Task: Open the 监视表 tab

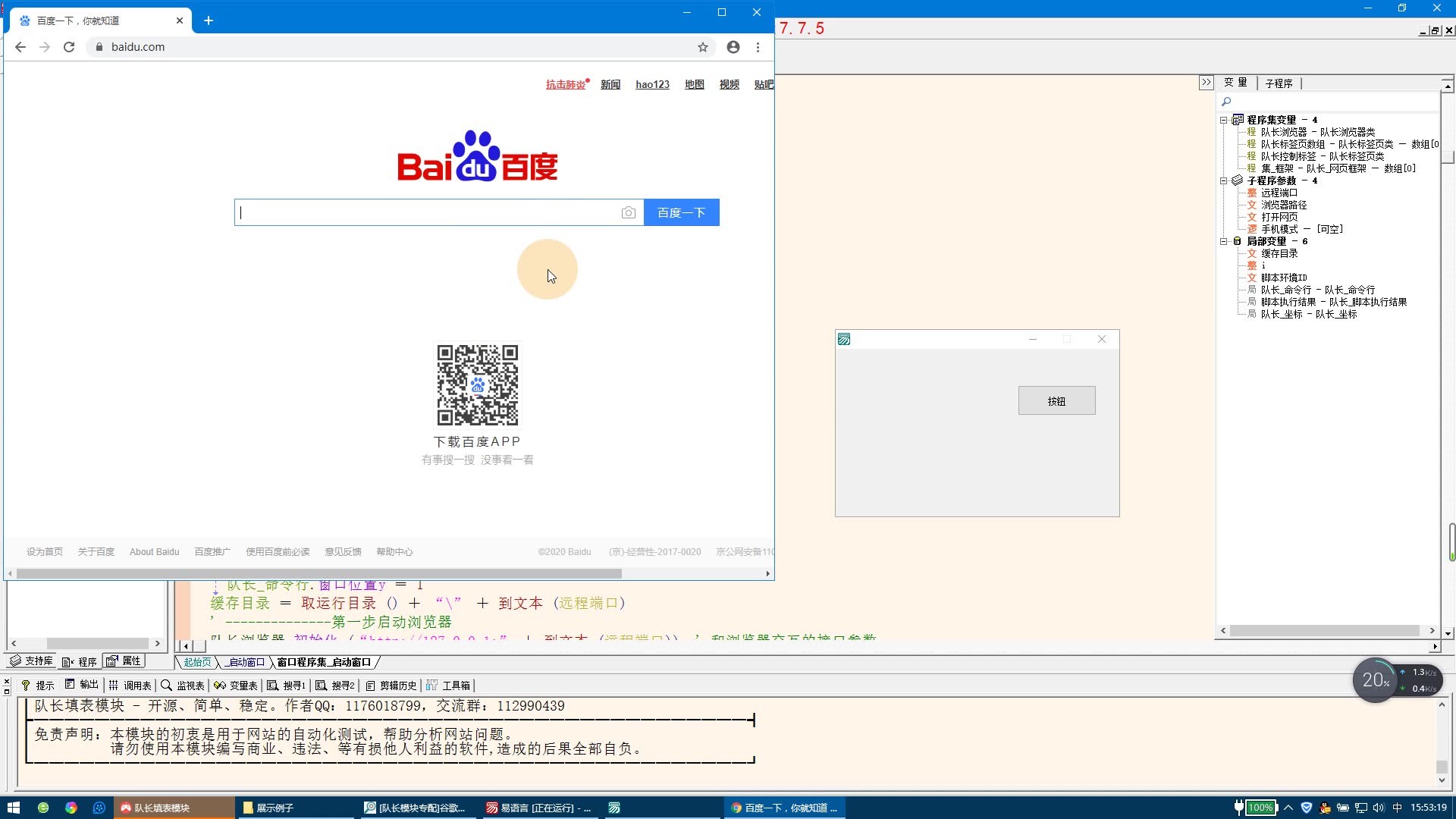Action: coord(183,686)
